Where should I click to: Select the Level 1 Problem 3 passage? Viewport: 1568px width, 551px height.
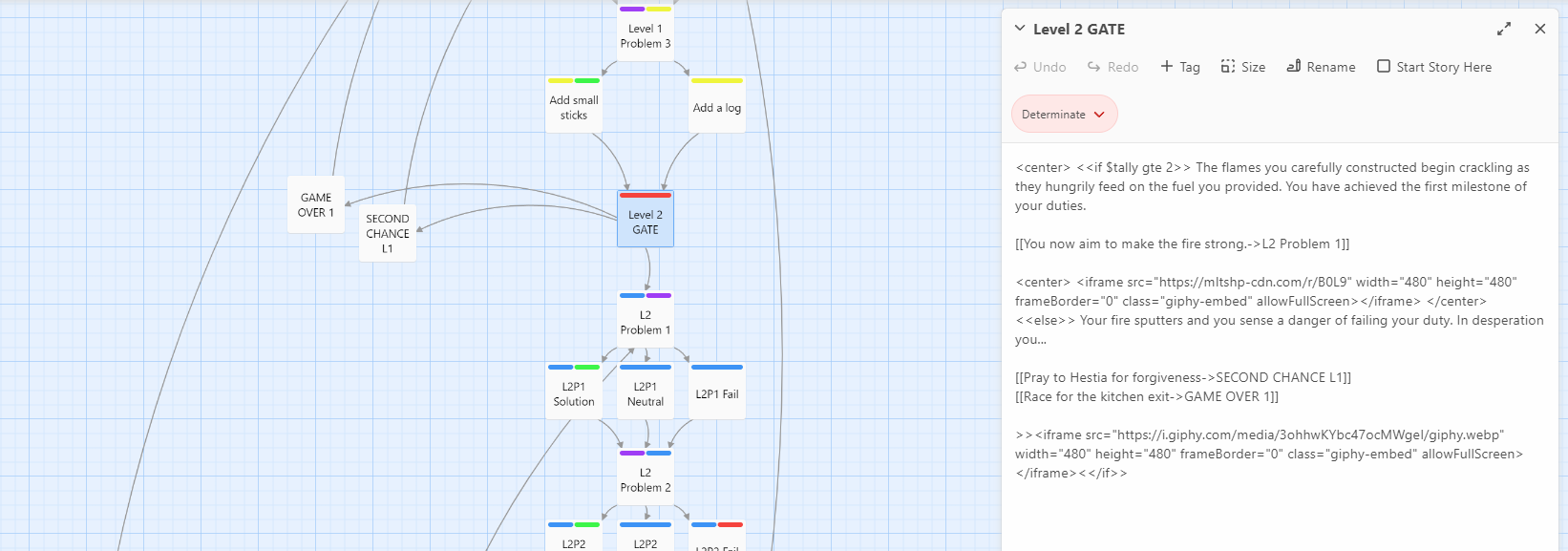646,32
